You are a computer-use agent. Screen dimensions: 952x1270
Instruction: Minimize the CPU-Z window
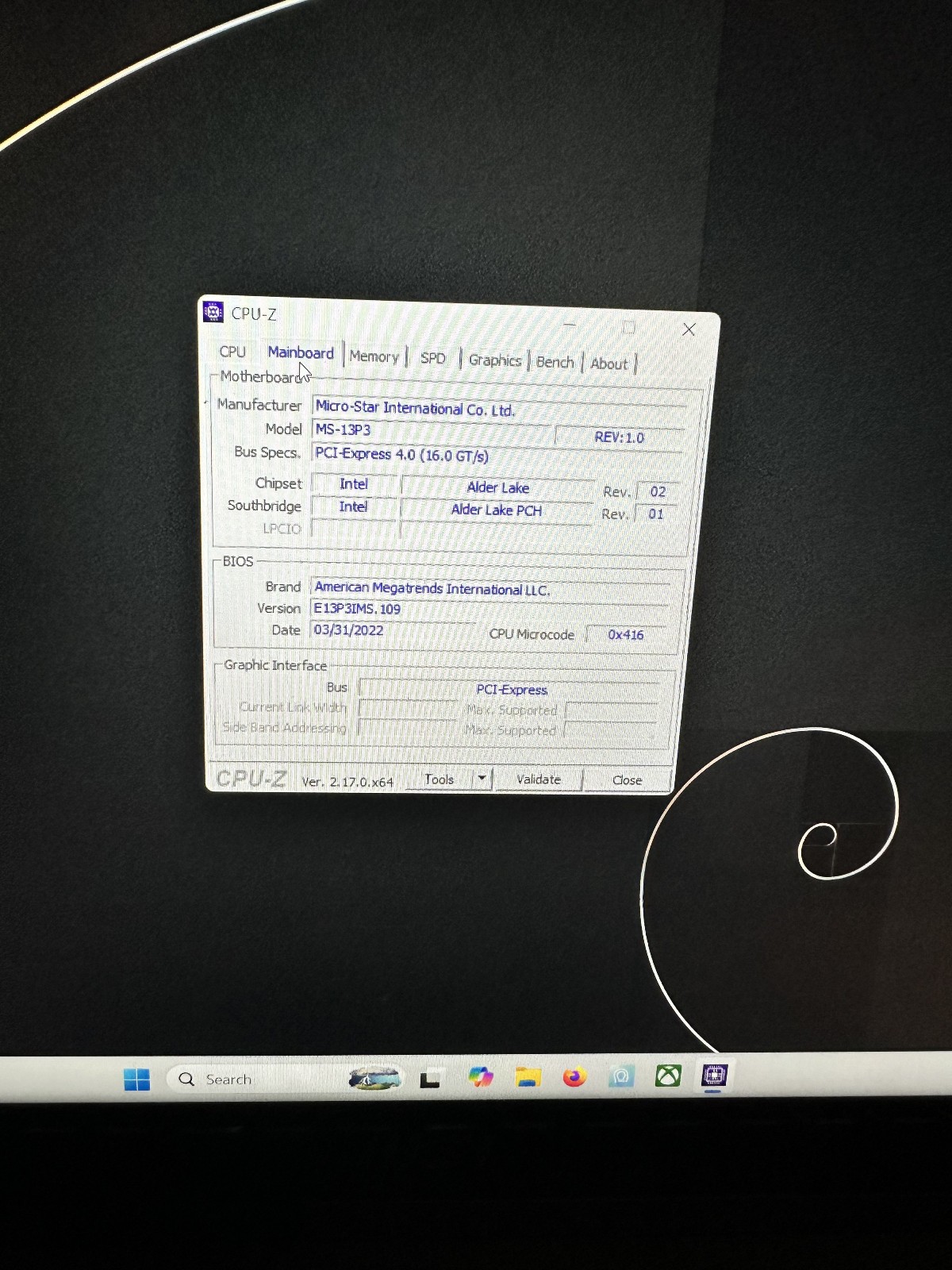coord(570,325)
